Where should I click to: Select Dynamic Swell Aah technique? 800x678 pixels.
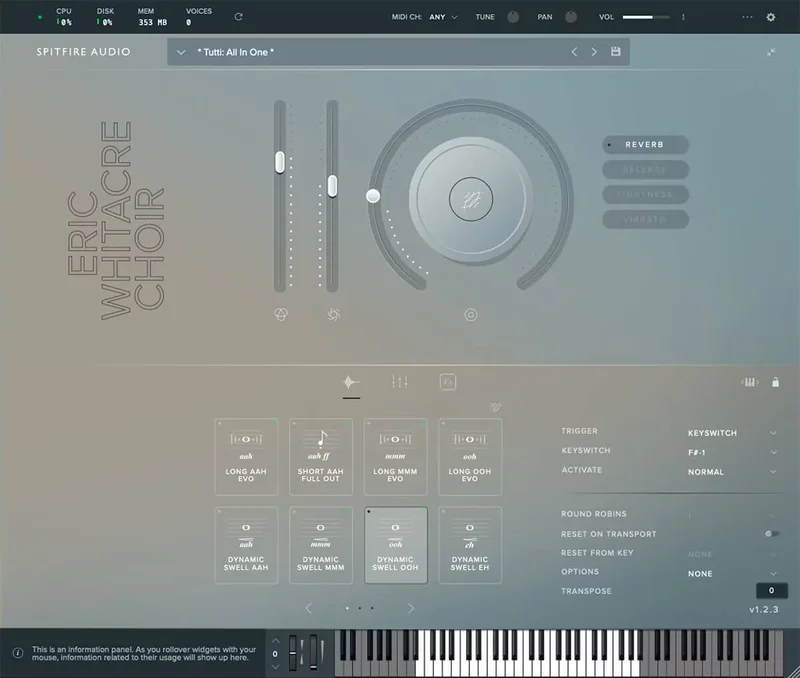tap(246, 545)
